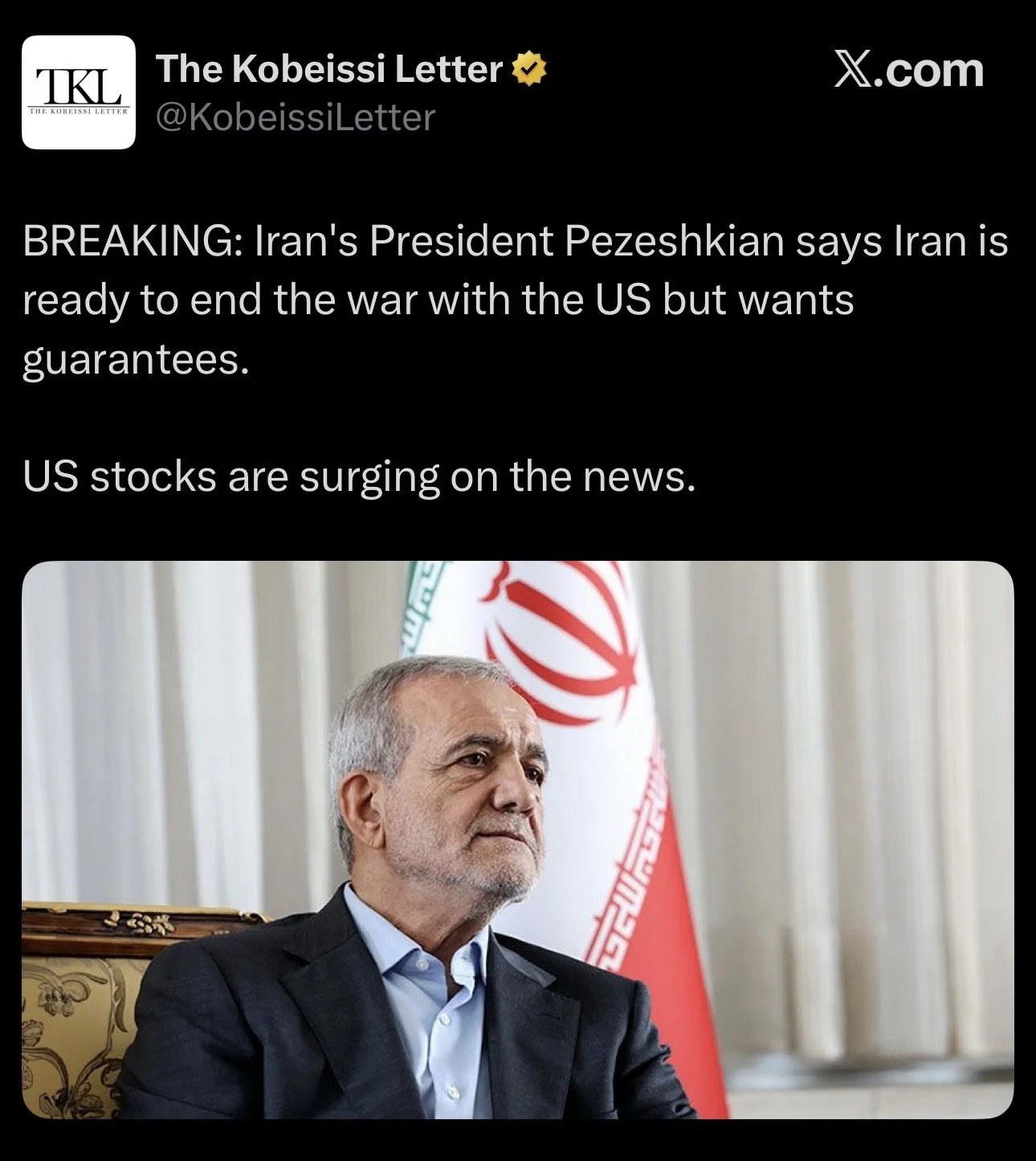Click the X logo in X.com watermark
1036x1161 pixels.
(852, 70)
